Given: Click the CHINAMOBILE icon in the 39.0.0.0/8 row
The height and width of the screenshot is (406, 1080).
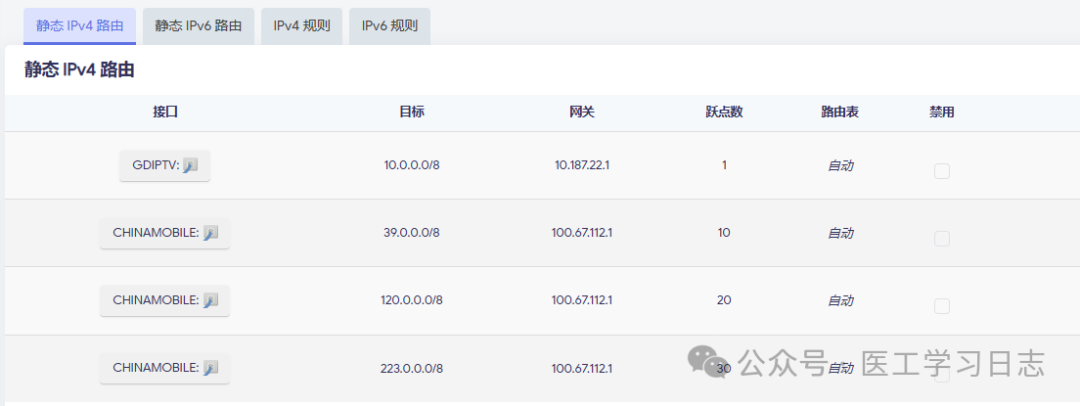Looking at the screenshot, I should click(x=210, y=233).
